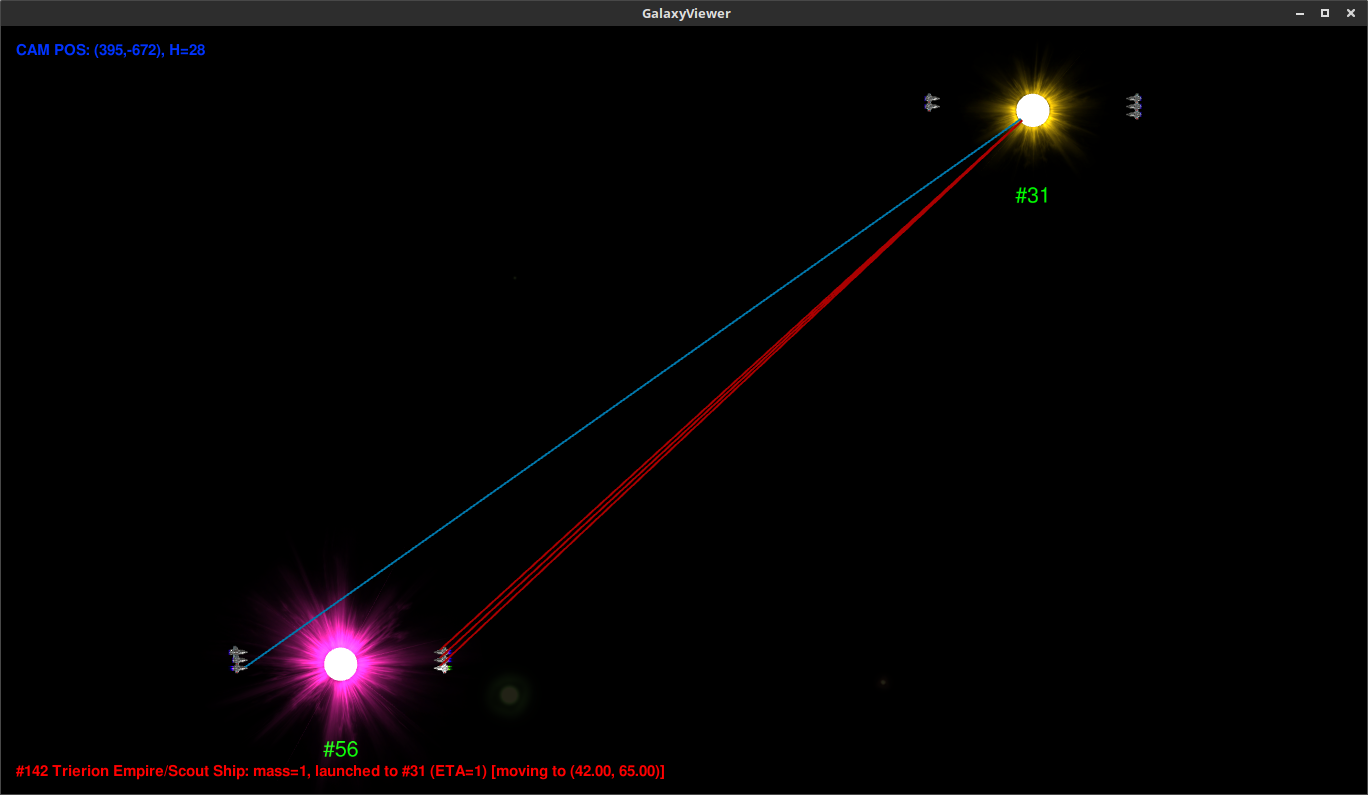The height and width of the screenshot is (795, 1368).
Task: Select the dim green star near #56
Action: [x=509, y=694]
